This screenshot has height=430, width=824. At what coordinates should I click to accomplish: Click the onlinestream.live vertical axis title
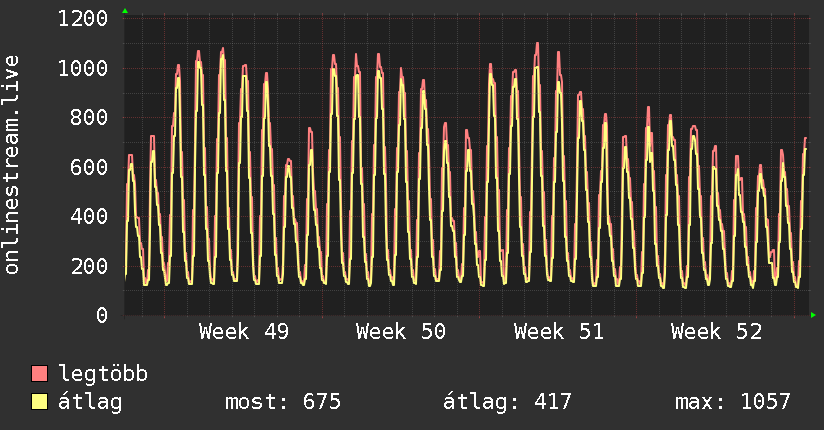coord(13,165)
